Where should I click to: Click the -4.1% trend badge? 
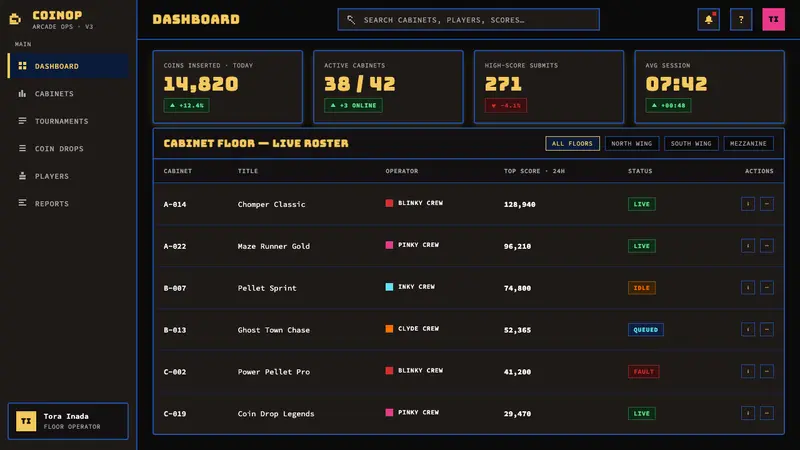pos(506,106)
